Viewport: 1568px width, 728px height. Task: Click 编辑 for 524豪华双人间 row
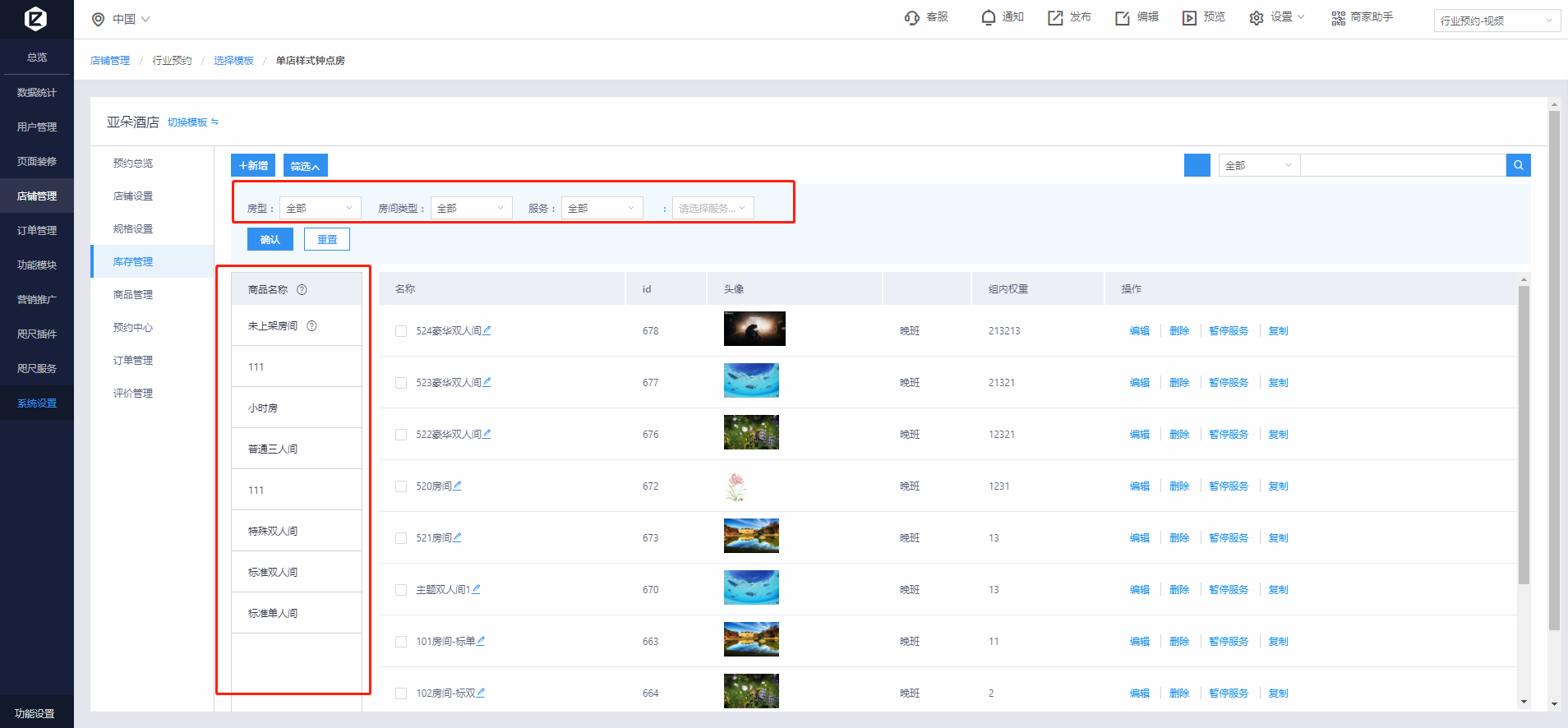(1140, 331)
